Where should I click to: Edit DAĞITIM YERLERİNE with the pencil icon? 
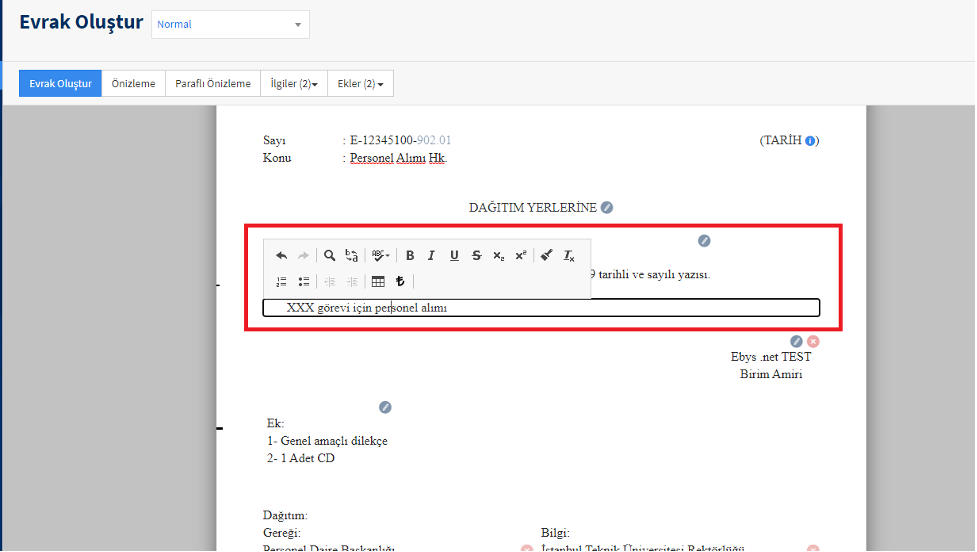[607, 207]
